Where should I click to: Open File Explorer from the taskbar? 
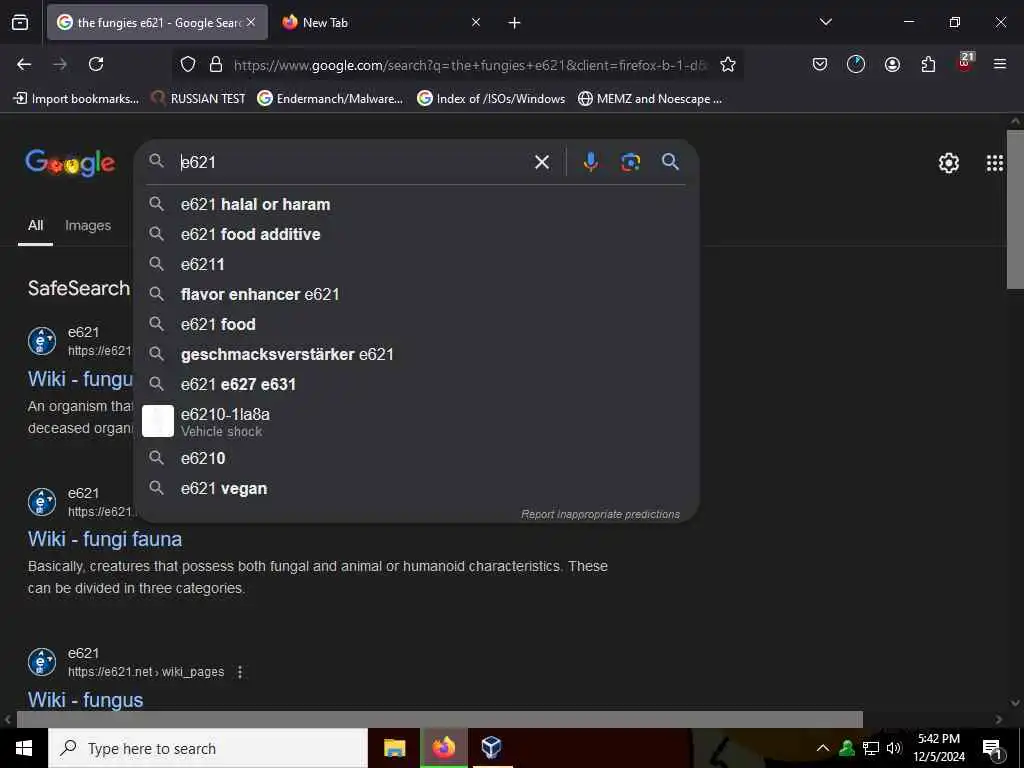(394, 748)
